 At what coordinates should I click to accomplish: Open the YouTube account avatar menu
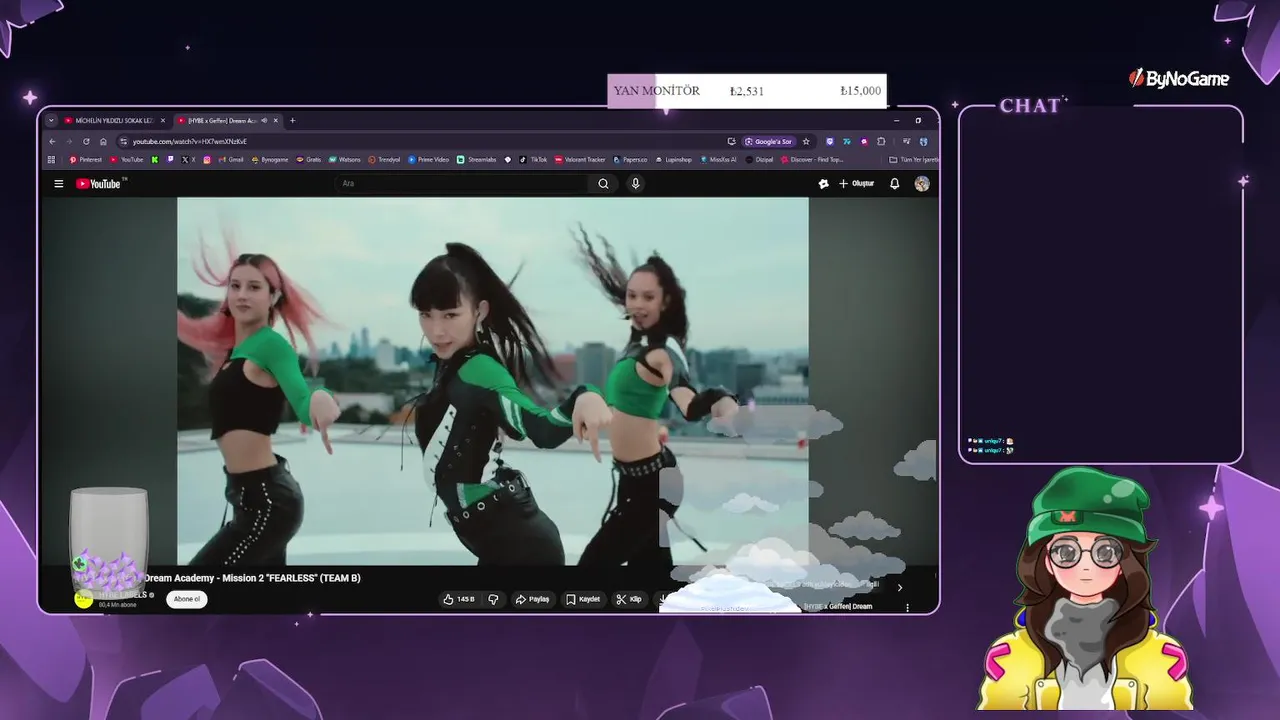point(922,184)
